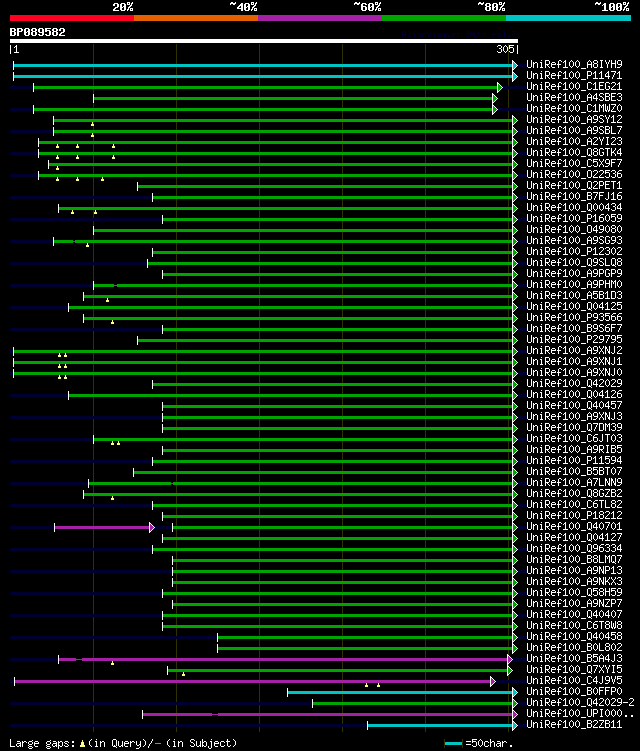Click the UniRef100_Q04126 label
Screen dimensions: 640x751
click(x=574, y=395)
